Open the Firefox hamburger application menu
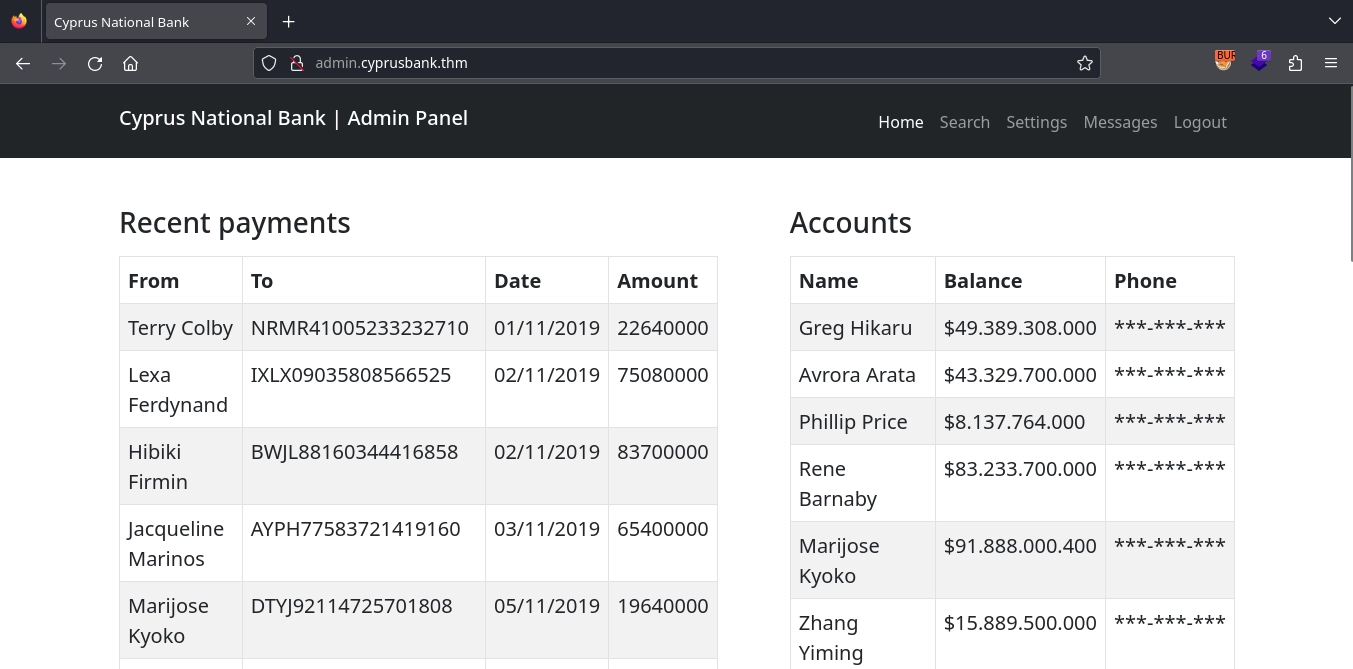Screen dimensions: 1353x669 click(1331, 63)
